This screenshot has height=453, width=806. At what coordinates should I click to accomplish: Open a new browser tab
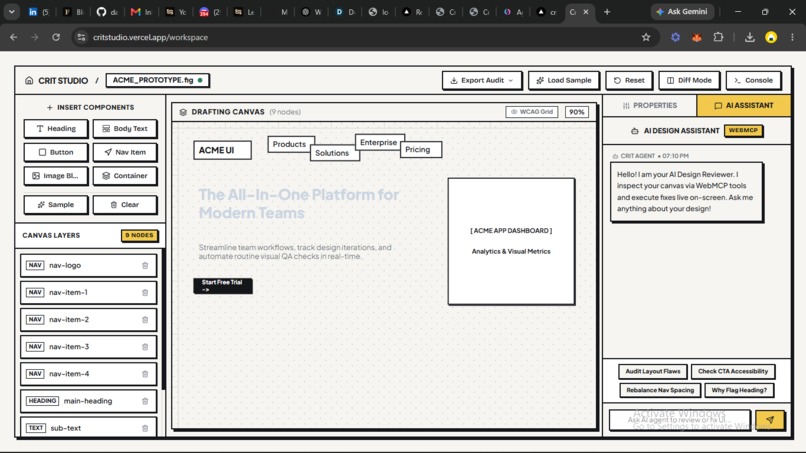pos(607,11)
